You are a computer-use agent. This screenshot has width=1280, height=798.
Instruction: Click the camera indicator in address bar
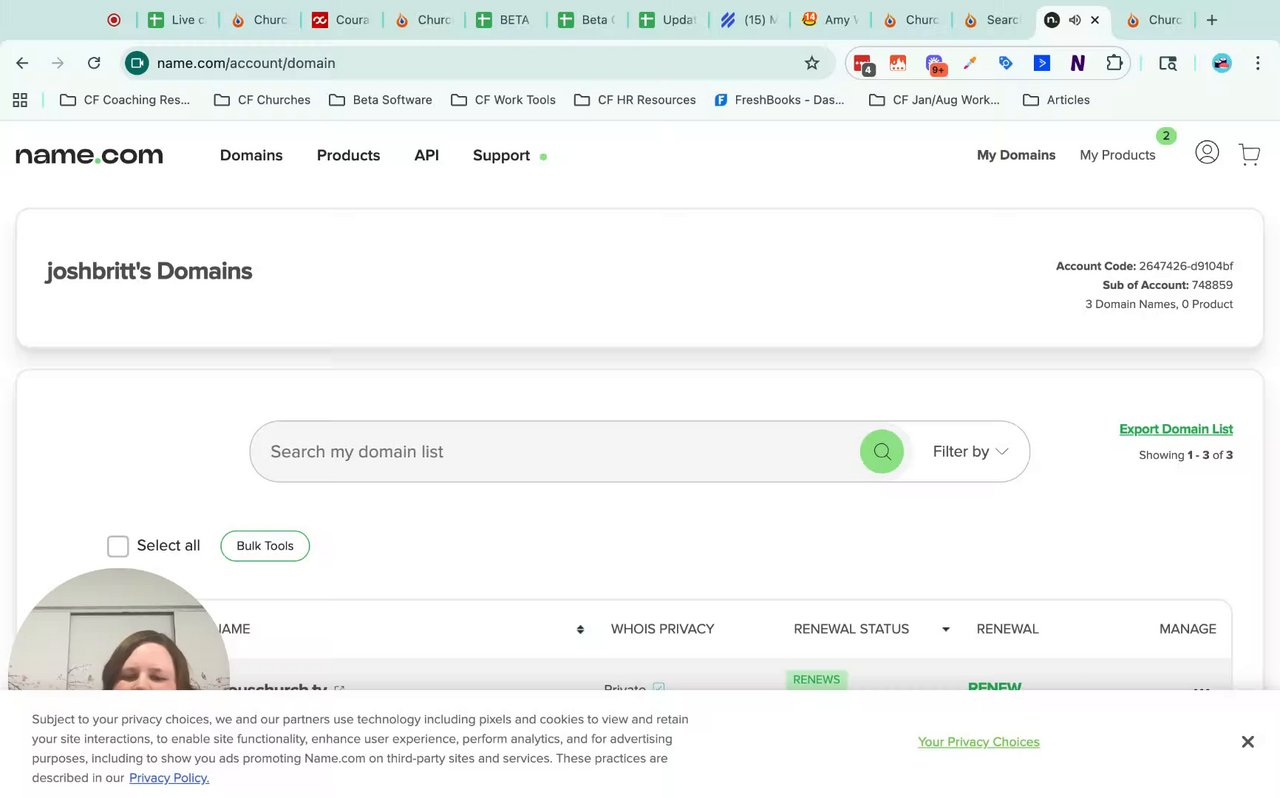(x=137, y=63)
